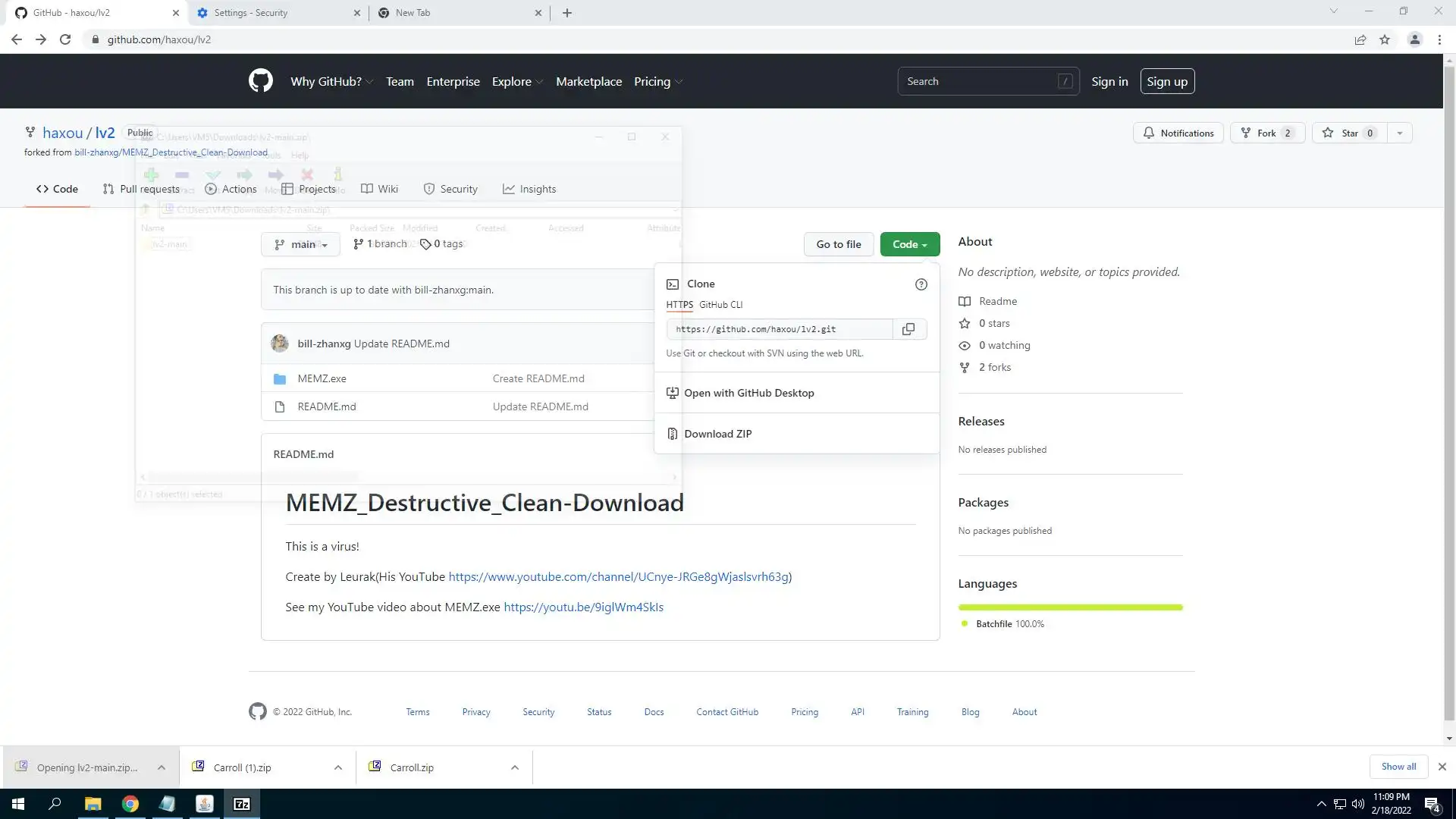This screenshot has width=1456, height=819.
Task: Click Download ZIP
Action: [x=717, y=434]
